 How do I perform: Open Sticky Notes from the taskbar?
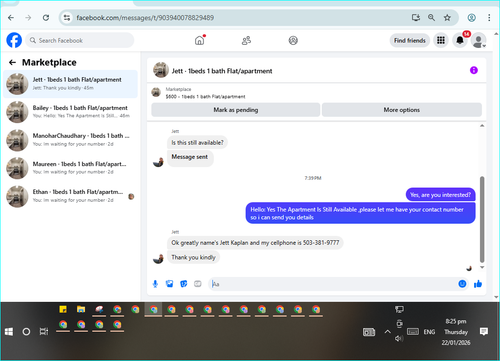point(63,310)
